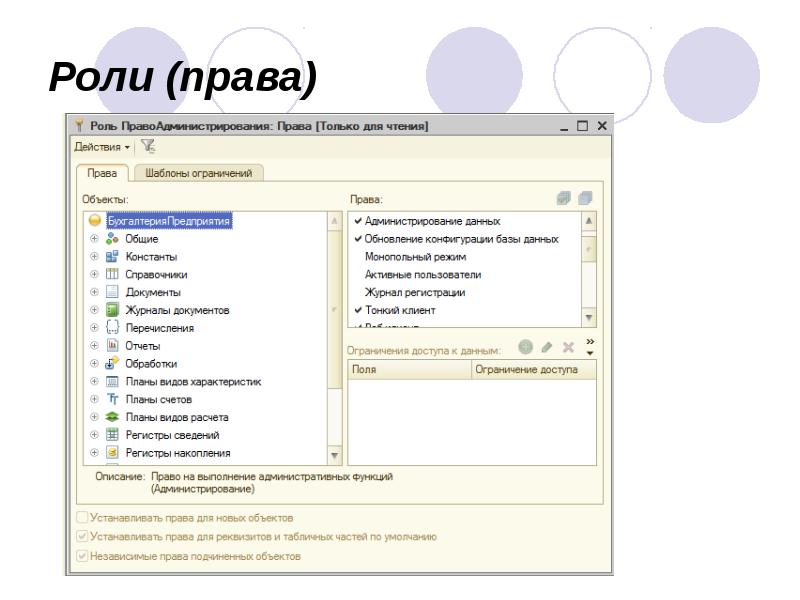Viewport: 800px width, 600px height.
Task: Open the Действия dropdown menu
Action: (102, 147)
